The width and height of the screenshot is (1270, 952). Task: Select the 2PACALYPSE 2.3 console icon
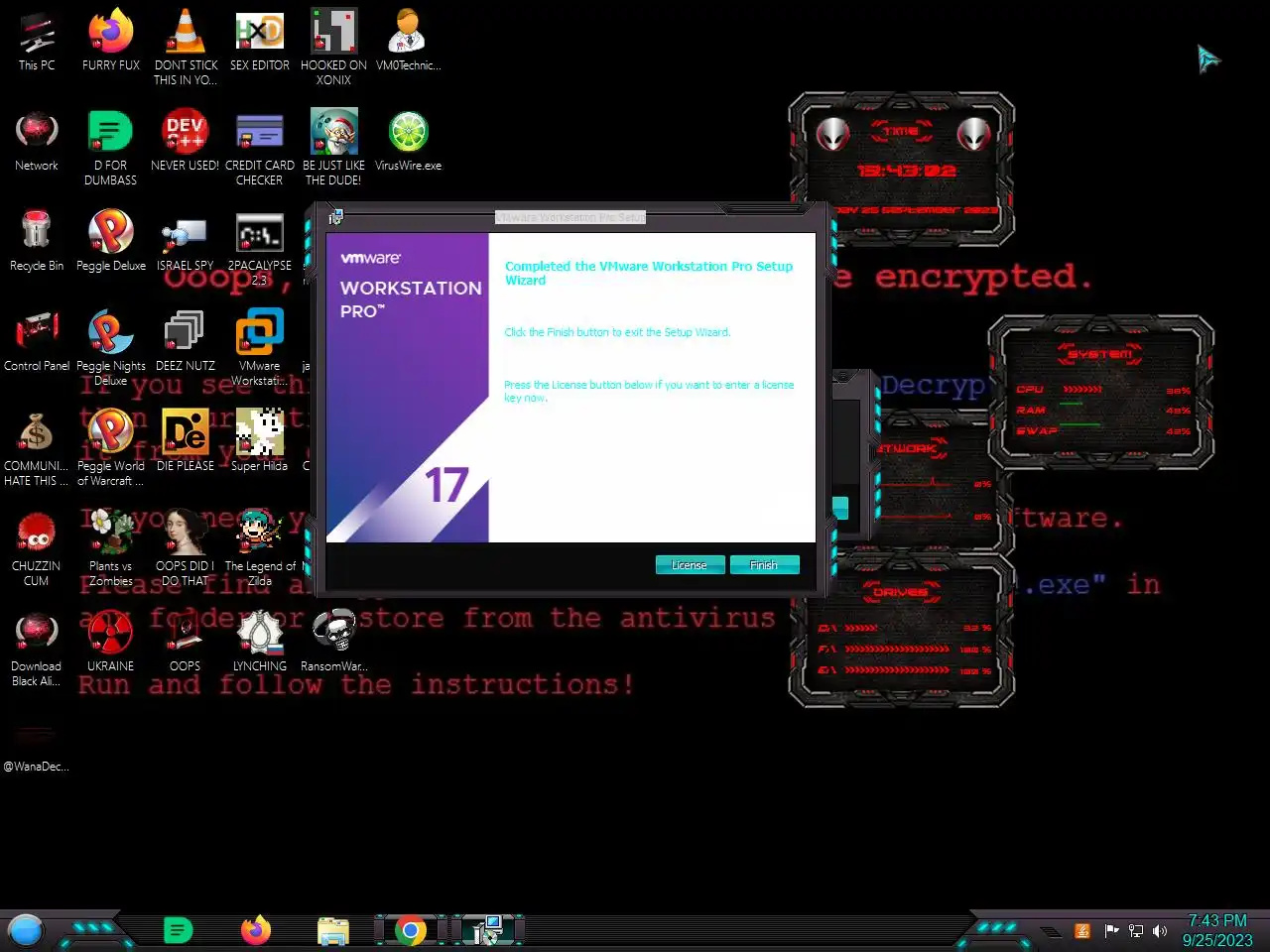[260, 247]
